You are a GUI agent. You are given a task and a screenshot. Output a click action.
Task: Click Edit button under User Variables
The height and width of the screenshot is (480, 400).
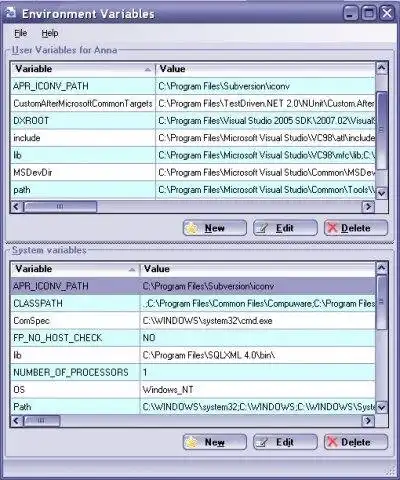click(285, 228)
